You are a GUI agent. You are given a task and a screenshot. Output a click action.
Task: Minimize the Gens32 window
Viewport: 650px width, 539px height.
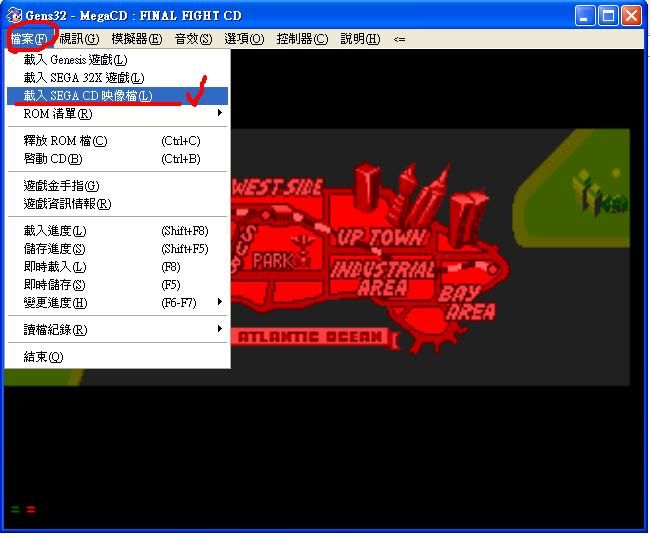point(585,16)
